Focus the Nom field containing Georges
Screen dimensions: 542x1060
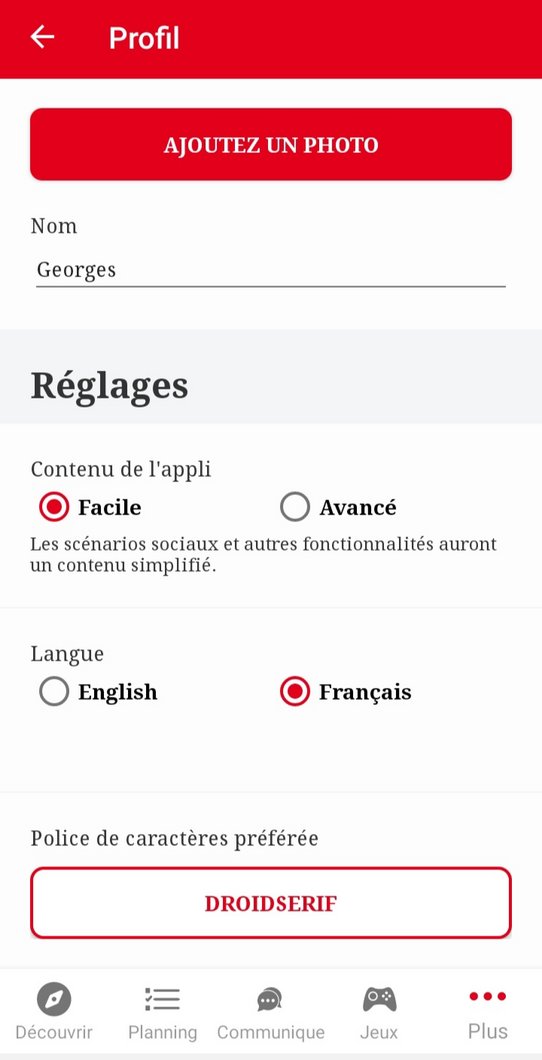(271, 270)
